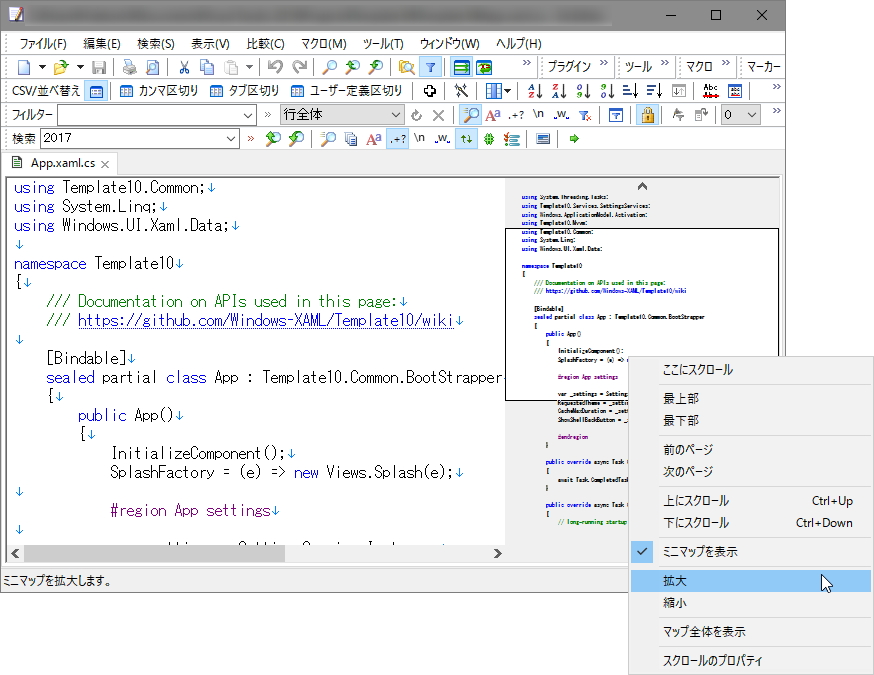The image size is (874, 675).
Task: Click the タブ区切り button
Action: [x=245, y=91]
